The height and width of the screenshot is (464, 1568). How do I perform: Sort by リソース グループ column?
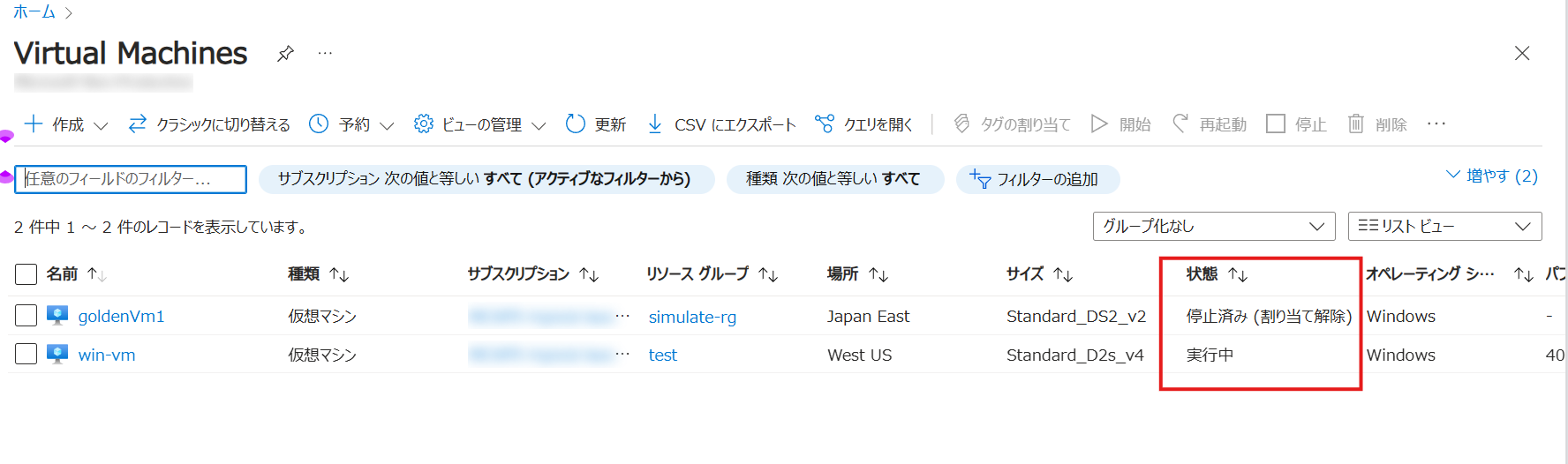coord(712,274)
